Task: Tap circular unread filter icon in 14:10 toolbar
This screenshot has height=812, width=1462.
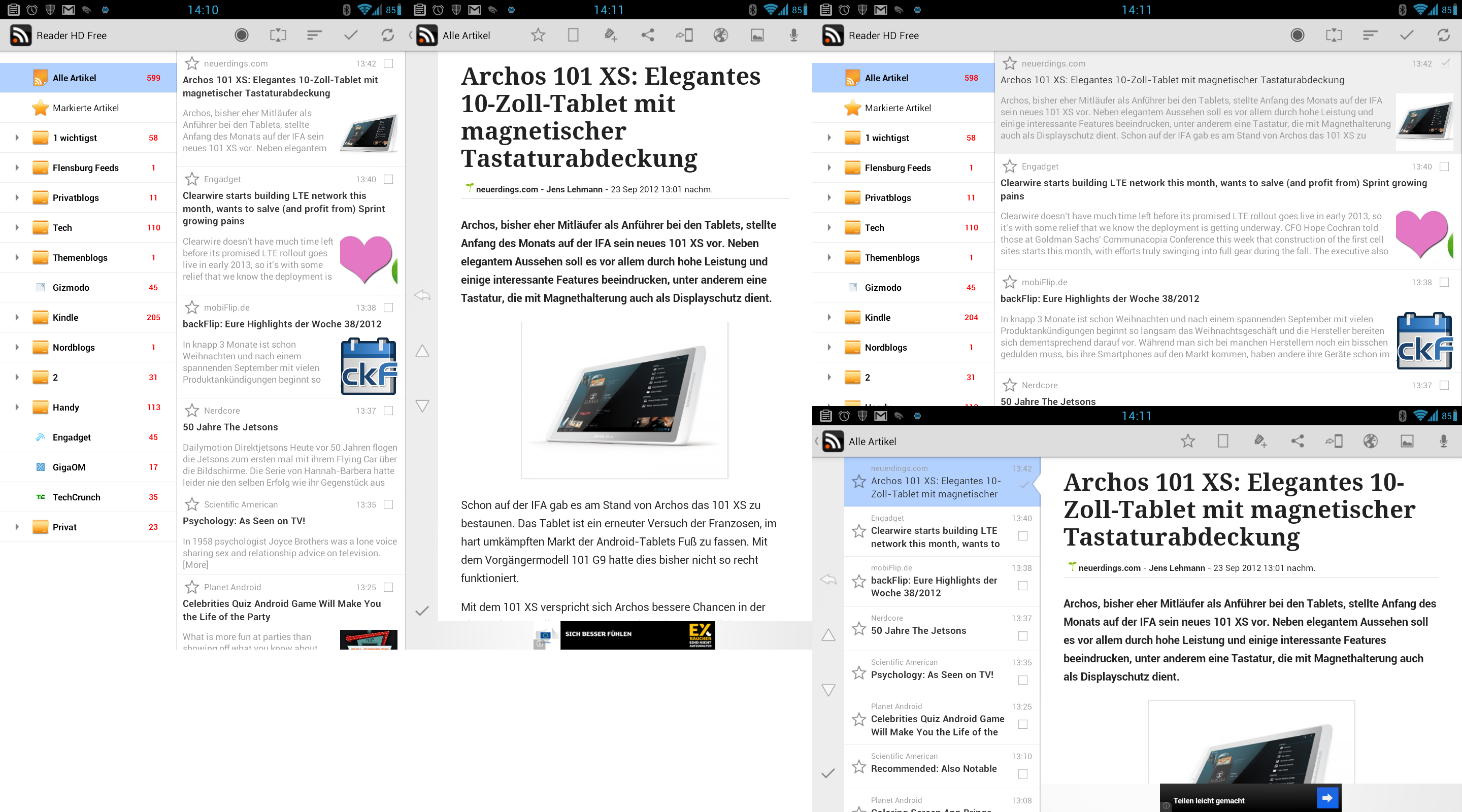Action: click(241, 35)
